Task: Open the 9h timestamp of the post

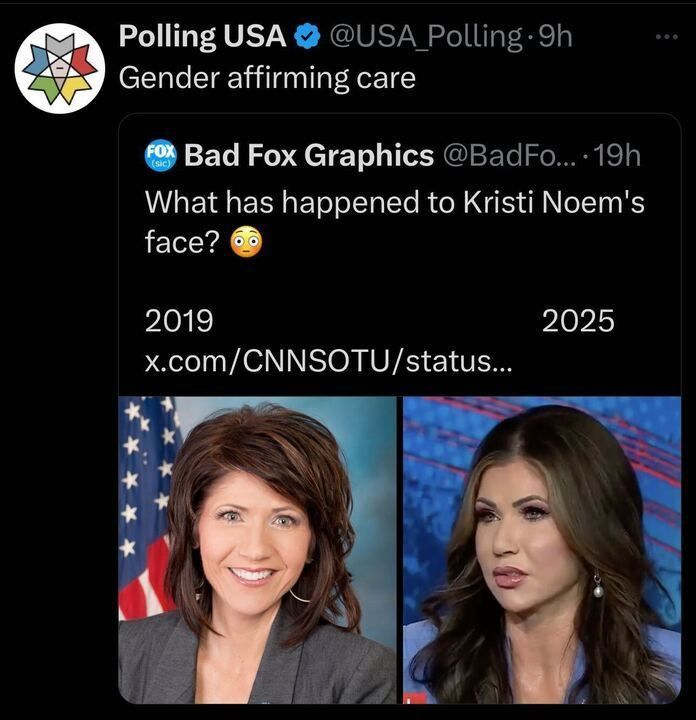Action: [555, 36]
